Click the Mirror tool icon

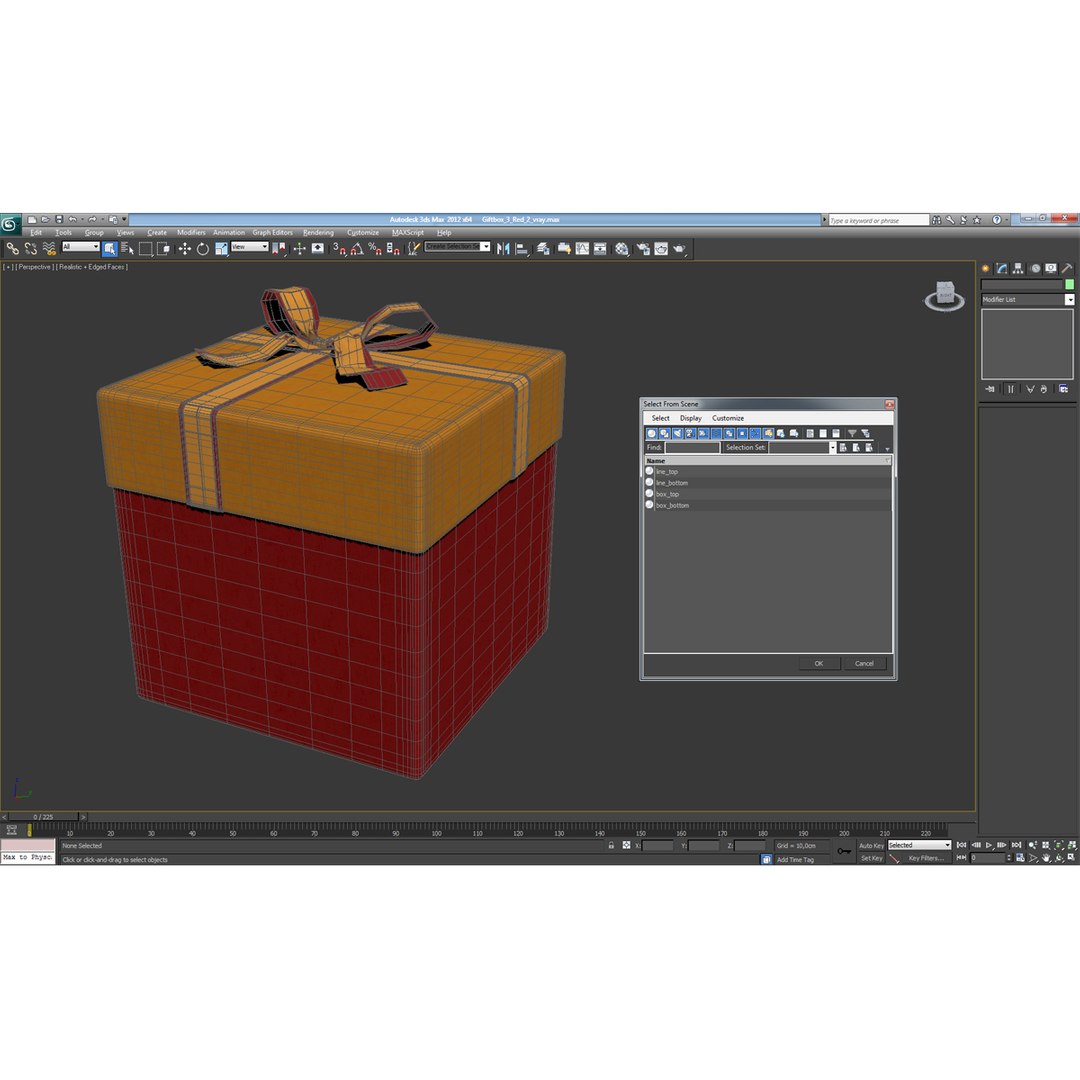click(x=503, y=249)
